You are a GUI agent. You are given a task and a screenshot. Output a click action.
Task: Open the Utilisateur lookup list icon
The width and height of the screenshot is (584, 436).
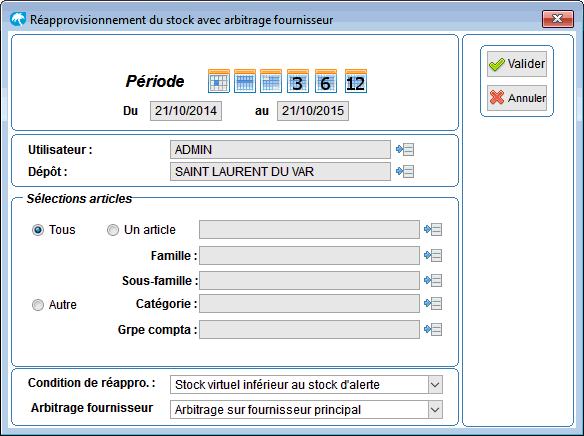coord(405,149)
